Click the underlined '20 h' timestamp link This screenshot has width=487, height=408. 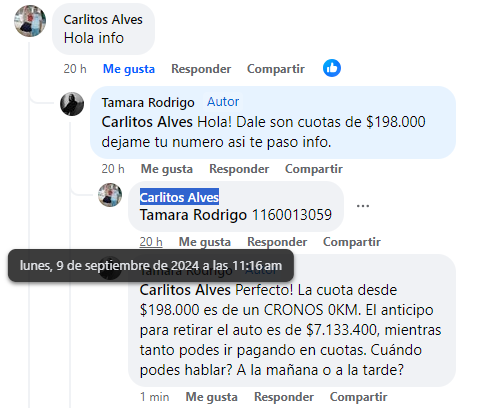pos(151,242)
